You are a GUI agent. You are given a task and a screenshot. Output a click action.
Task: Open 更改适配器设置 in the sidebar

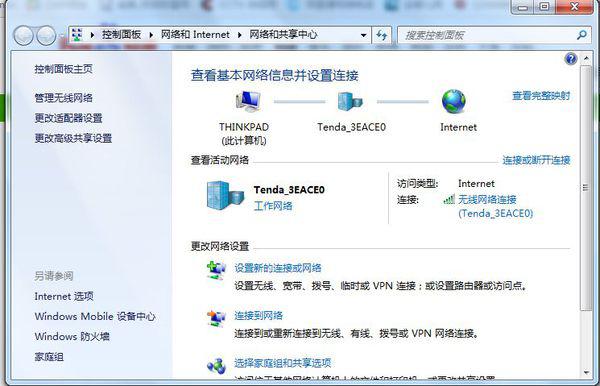point(68,118)
